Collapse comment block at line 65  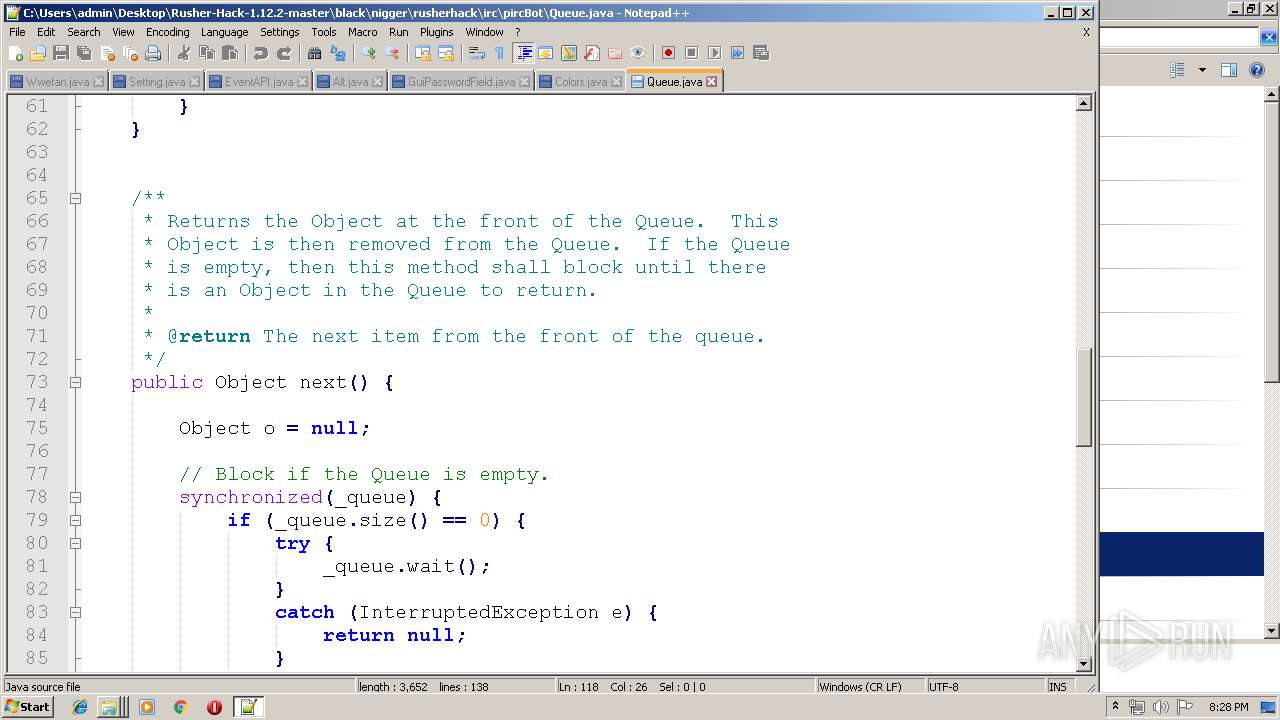(x=75, y=198)
